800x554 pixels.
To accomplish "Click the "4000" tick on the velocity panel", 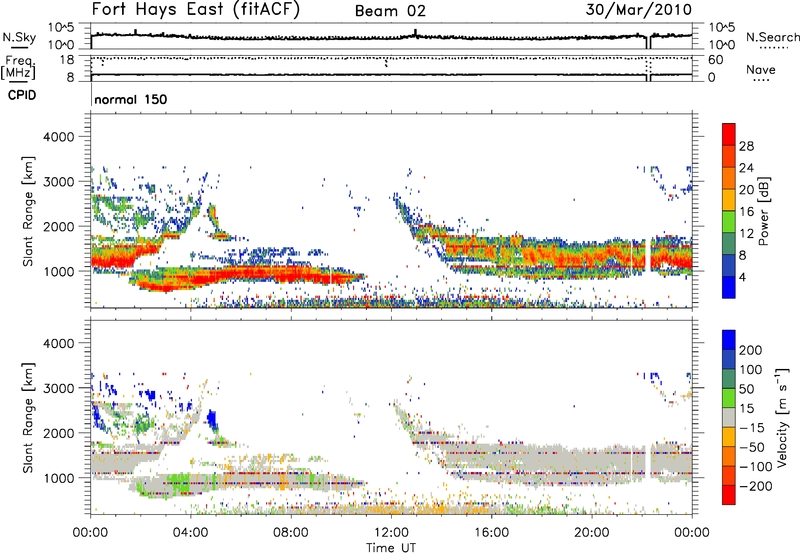I will pyautogui.click(x=58, y=343).
